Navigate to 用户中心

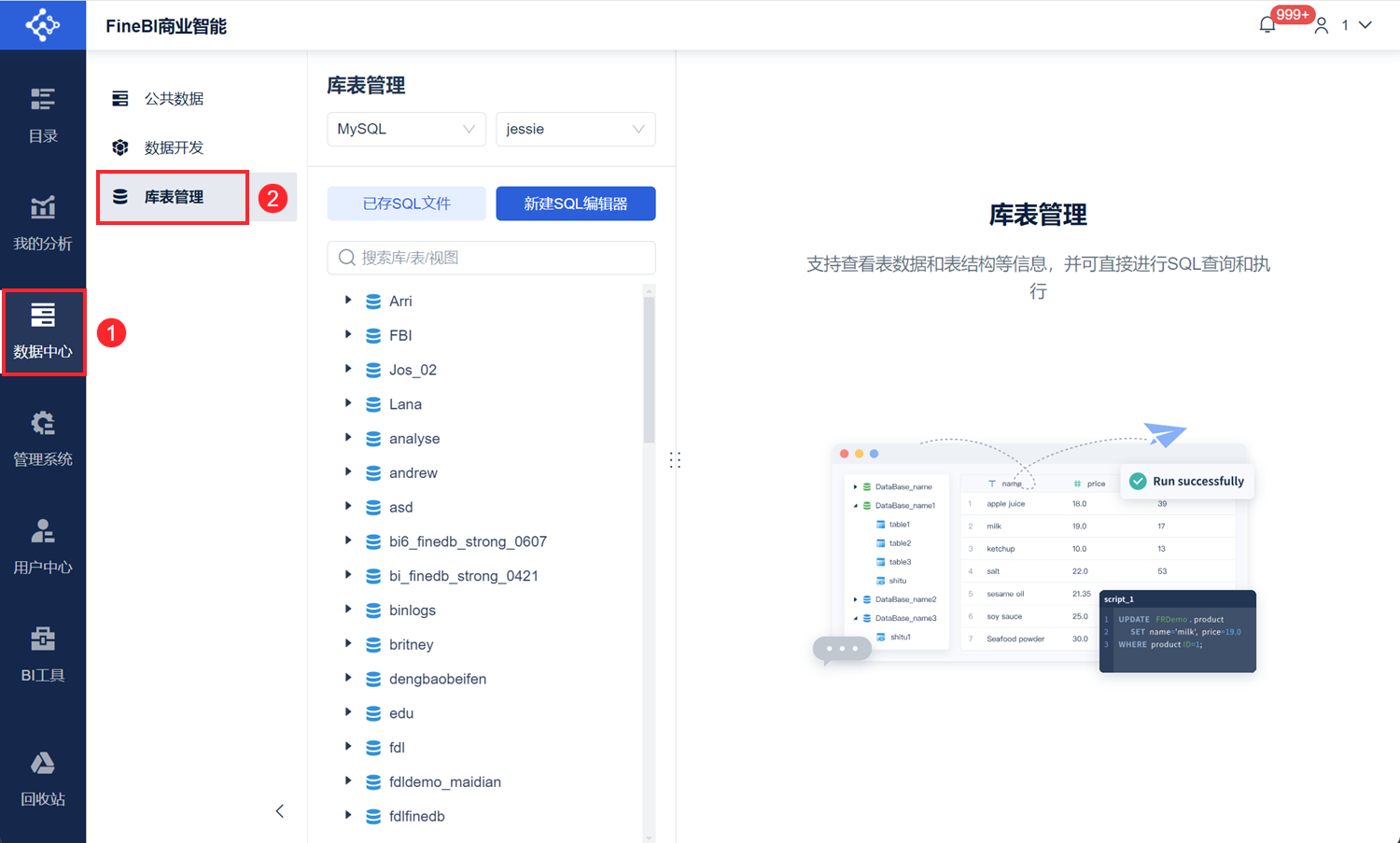(43, 548)
